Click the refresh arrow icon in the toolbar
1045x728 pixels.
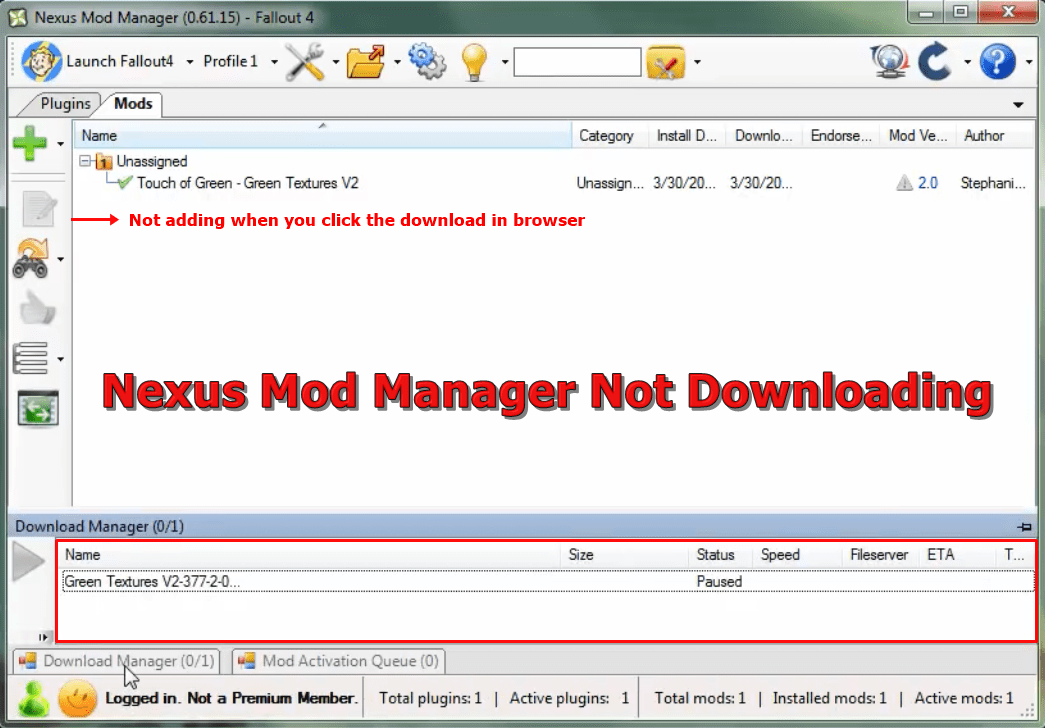point(935,60)
